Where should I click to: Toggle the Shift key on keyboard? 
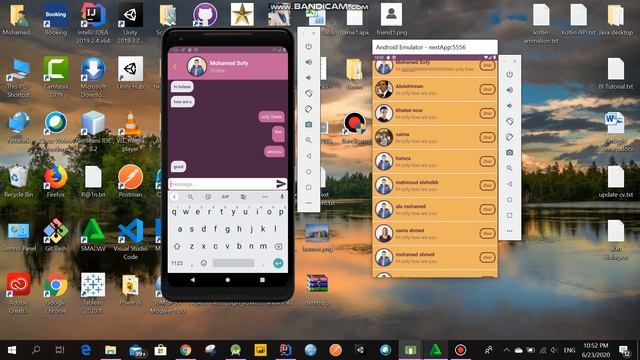click(177, 246)
